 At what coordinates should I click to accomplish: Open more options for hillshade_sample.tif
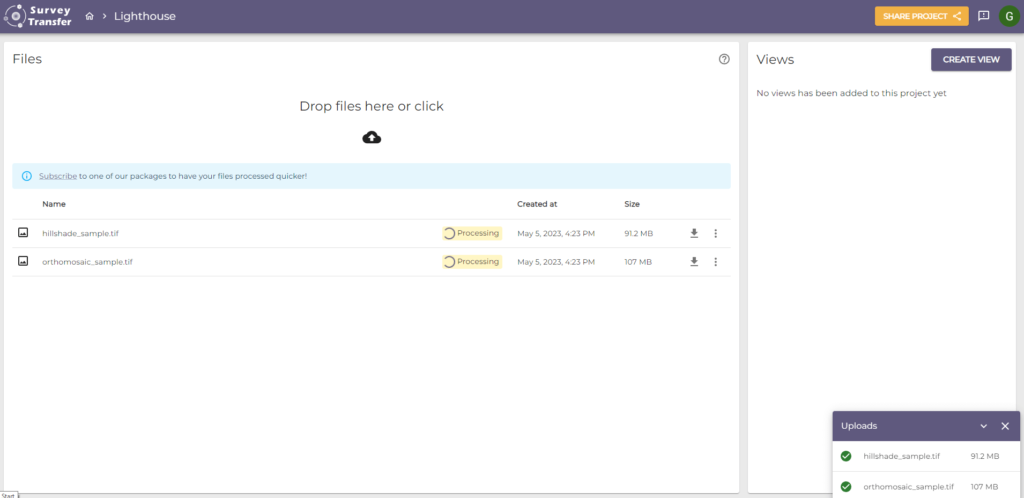[715, 234]
